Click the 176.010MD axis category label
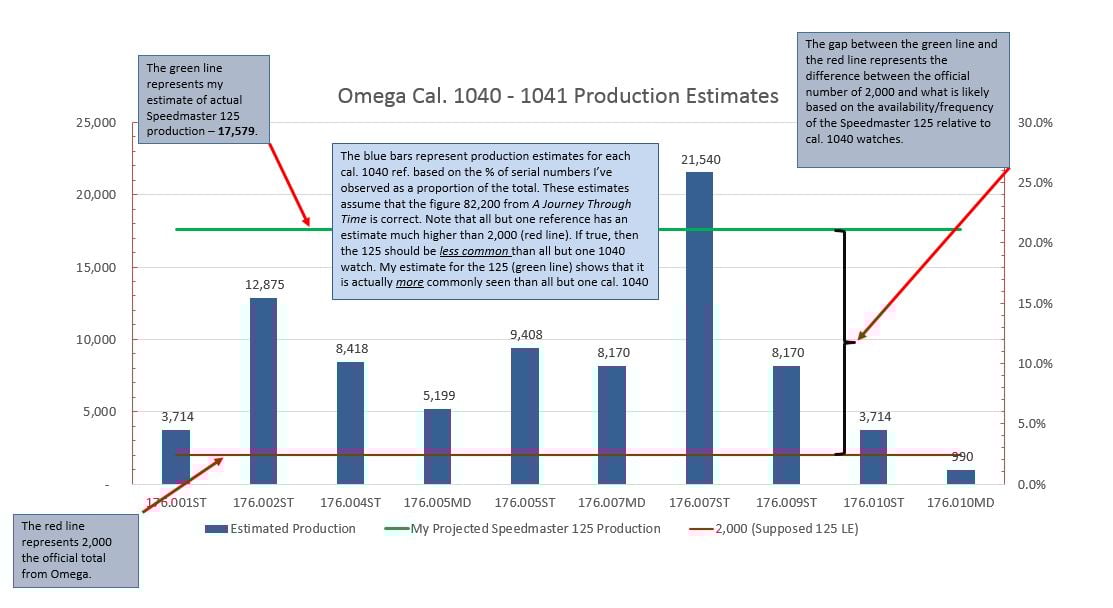The image size is (1113, 608). pos(960,502)
